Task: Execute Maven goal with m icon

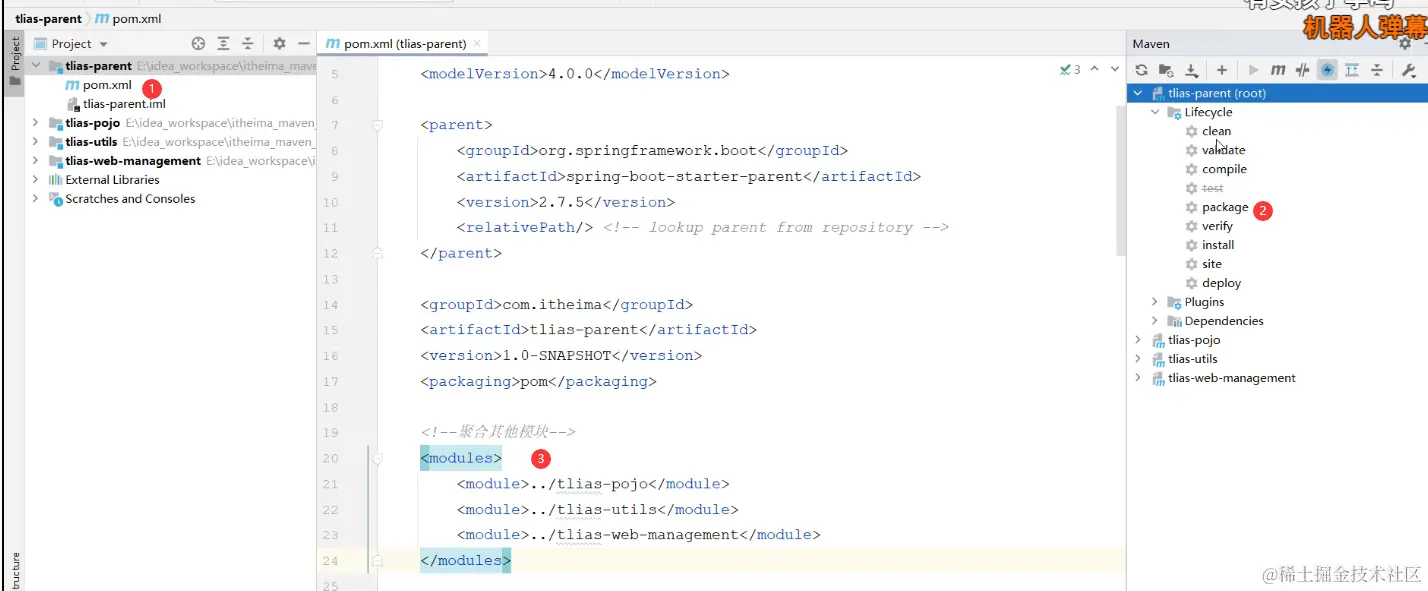Action: [x=1278, y=70]
